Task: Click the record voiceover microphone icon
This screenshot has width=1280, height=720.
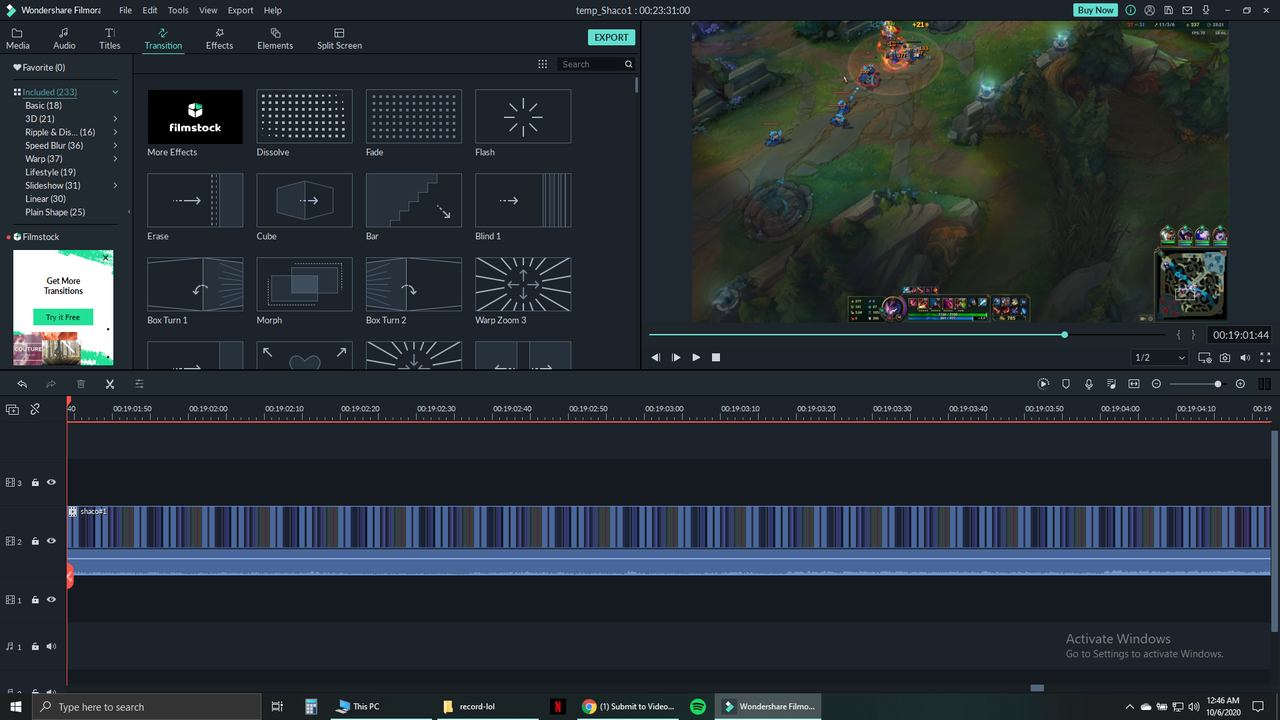Action: (x=1089, y=384)
